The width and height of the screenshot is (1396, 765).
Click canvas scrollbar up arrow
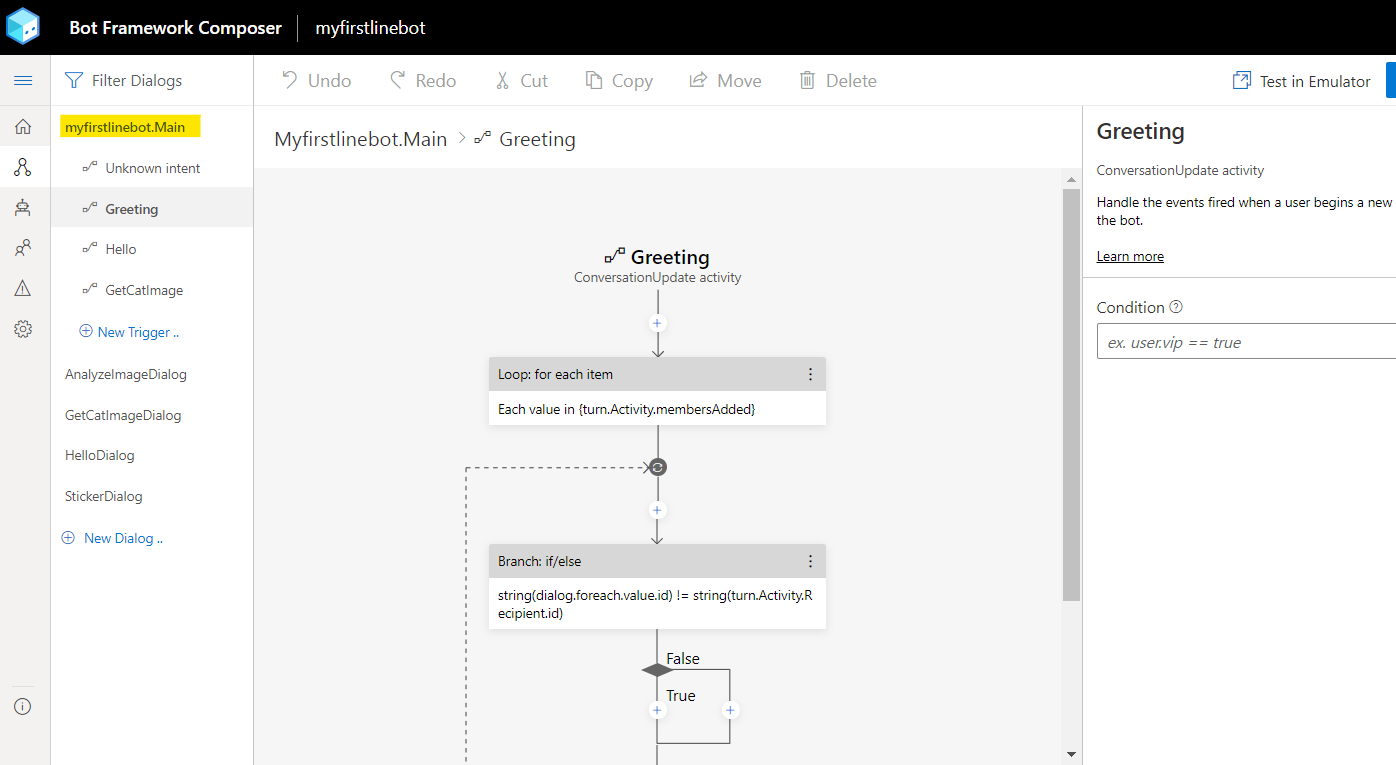(1072, 180)
